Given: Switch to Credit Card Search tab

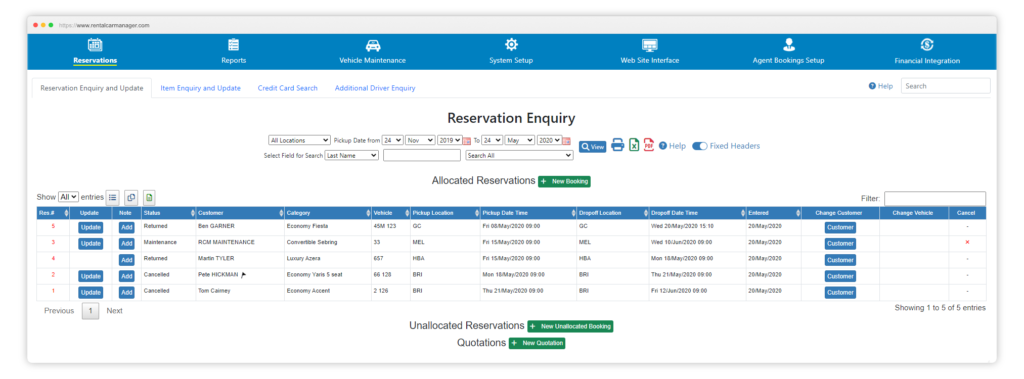Looking at the screenshot, I should [x=287, y=88].
